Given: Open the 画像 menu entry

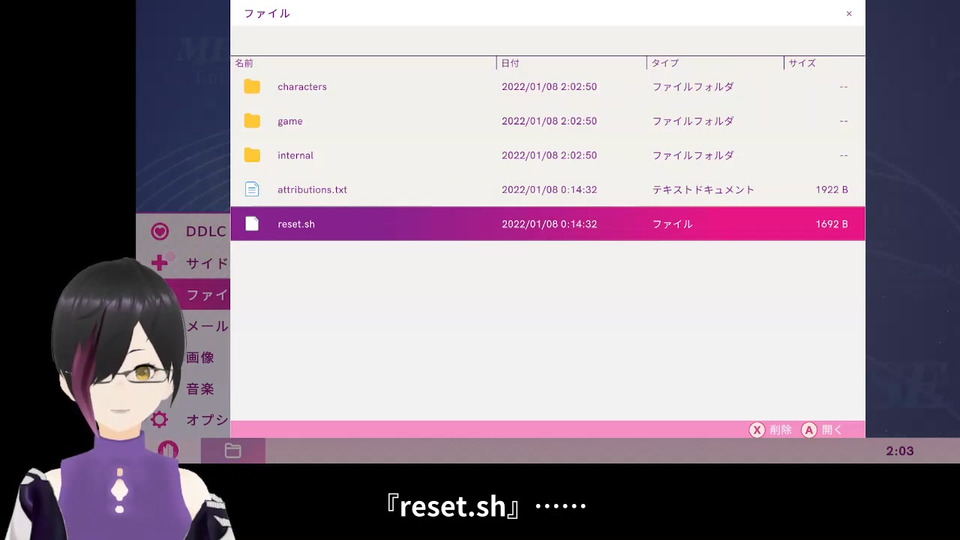Looking at the screenshot, I should coord(200,358).
